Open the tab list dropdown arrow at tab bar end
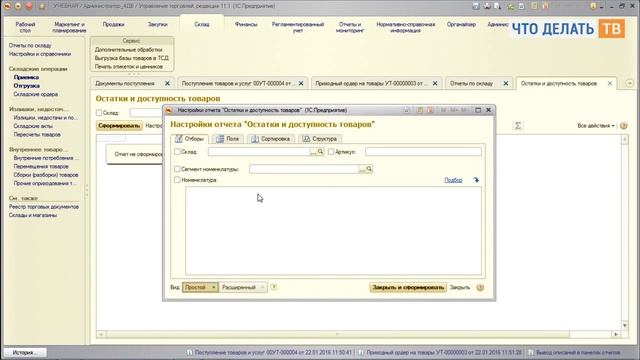Image resolution: width=640 pixels, height=360 pixels. [630, 83]
